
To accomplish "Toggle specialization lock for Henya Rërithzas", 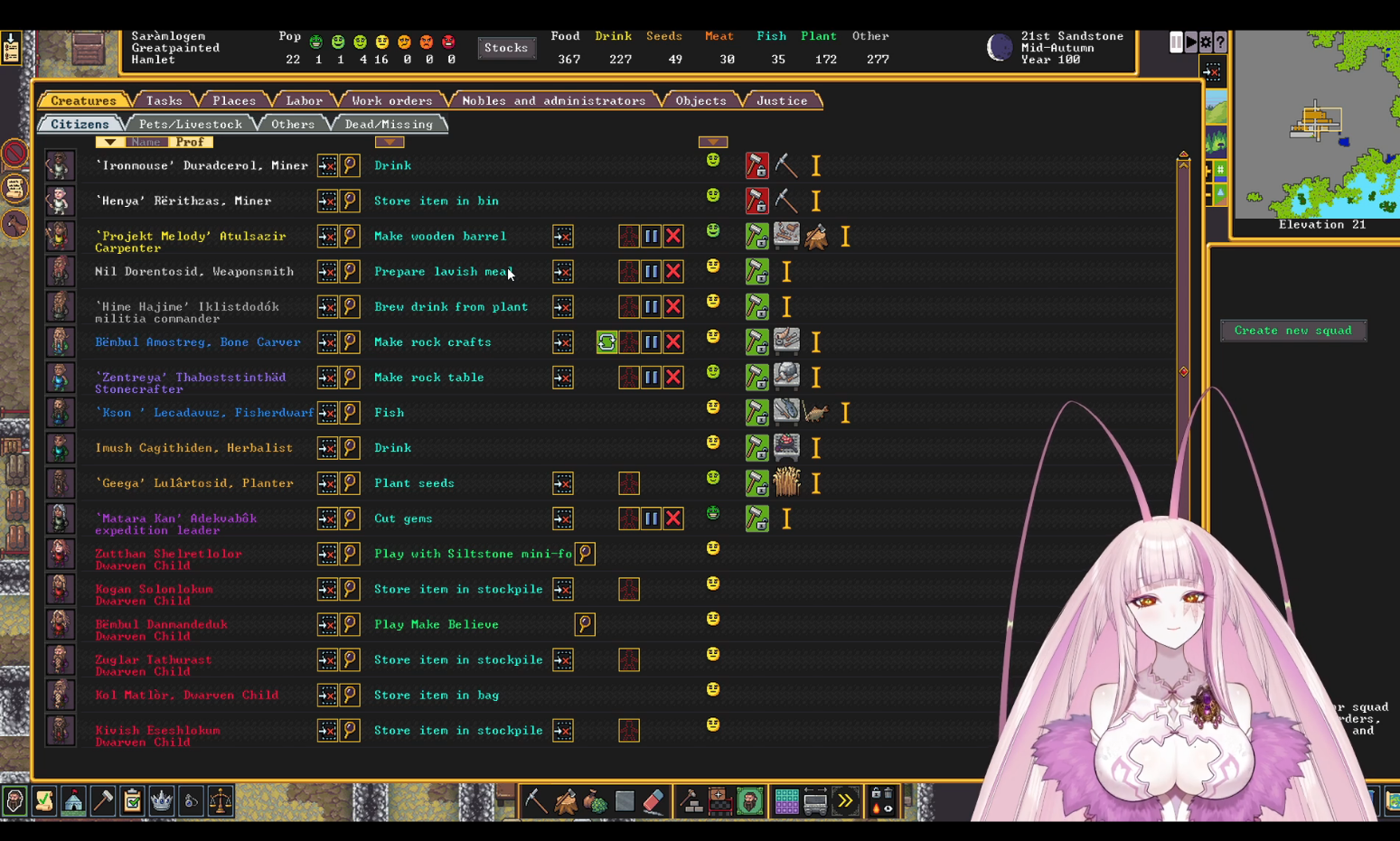I will [757, 201].
